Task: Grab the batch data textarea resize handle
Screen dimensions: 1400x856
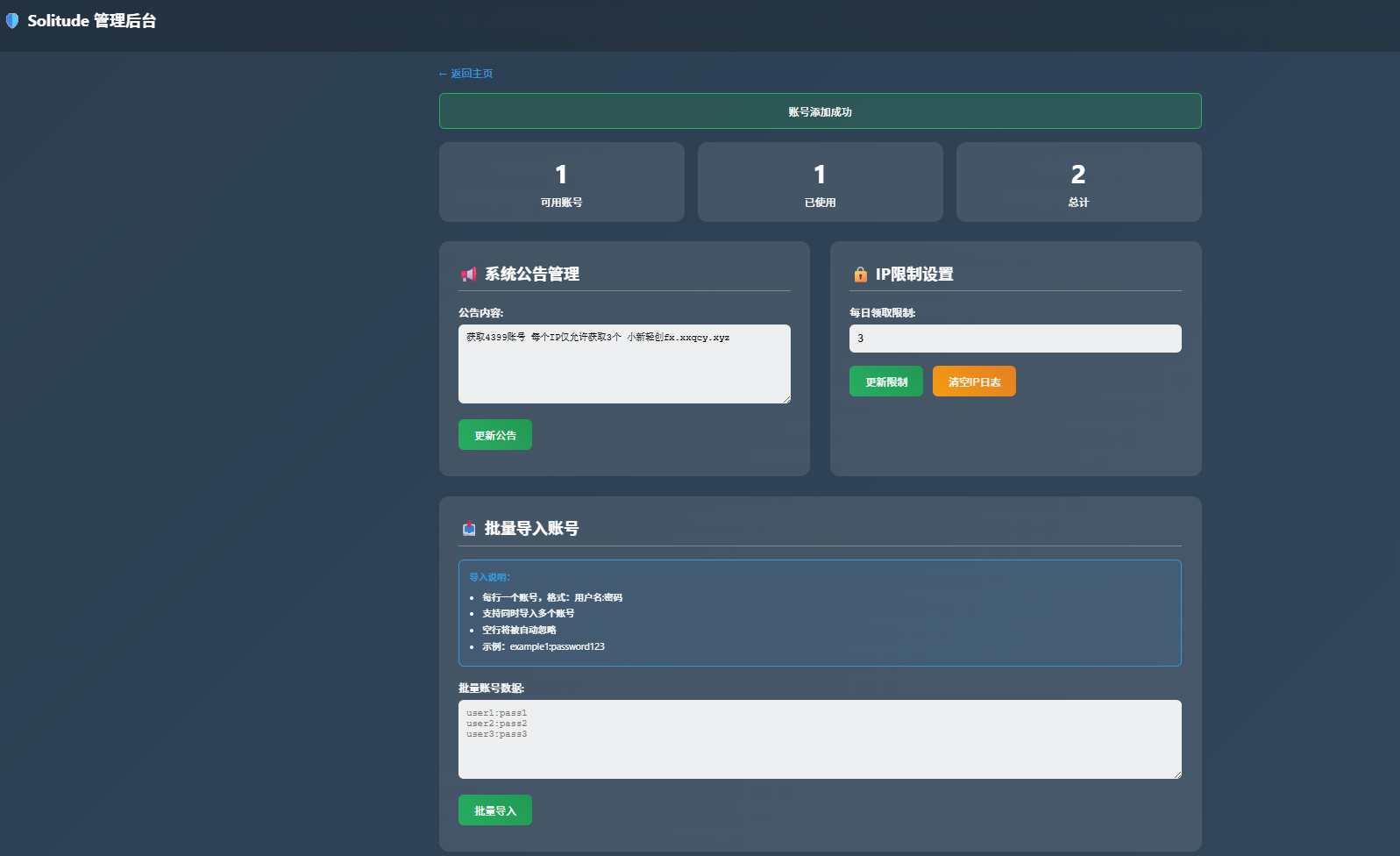Action: pos(1177,774)
